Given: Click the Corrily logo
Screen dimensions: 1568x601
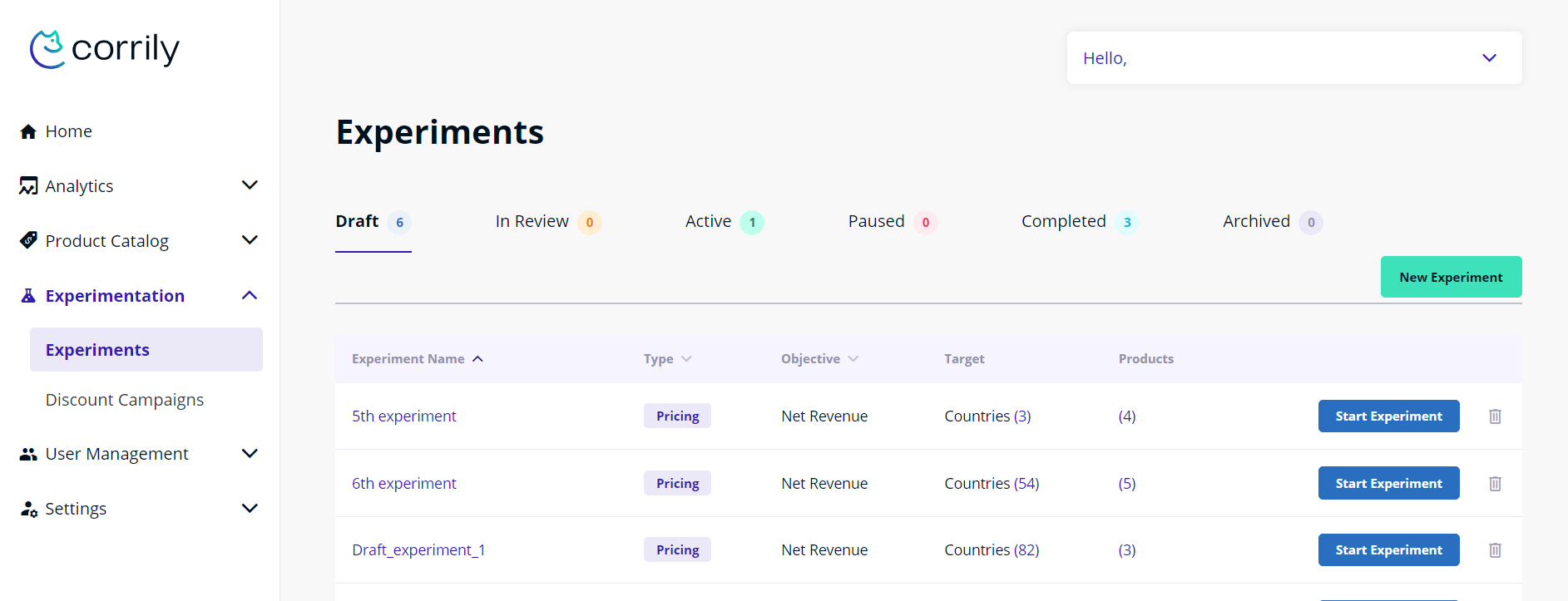Looking at the screenshot, I should 105,49.
